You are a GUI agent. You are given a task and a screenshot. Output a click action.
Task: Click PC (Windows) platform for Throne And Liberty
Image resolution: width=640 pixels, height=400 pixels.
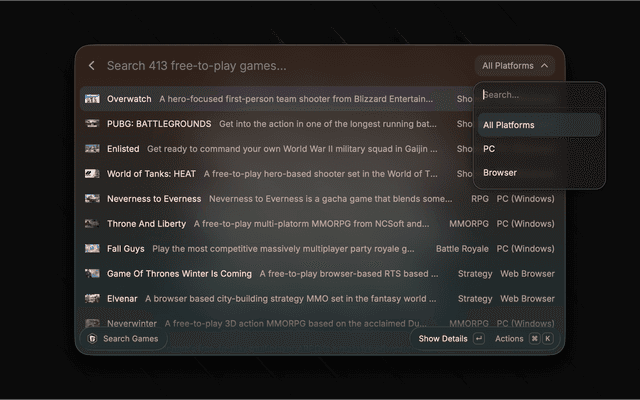525,223
